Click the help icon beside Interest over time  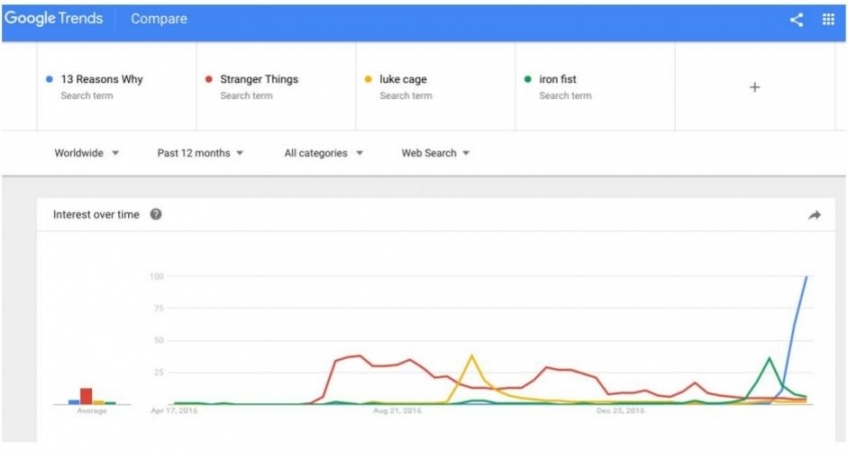click(156, 214)
